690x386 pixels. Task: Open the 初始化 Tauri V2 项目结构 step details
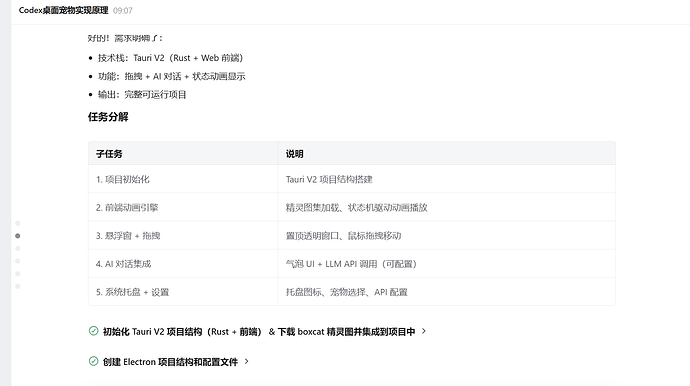(259, 331)
